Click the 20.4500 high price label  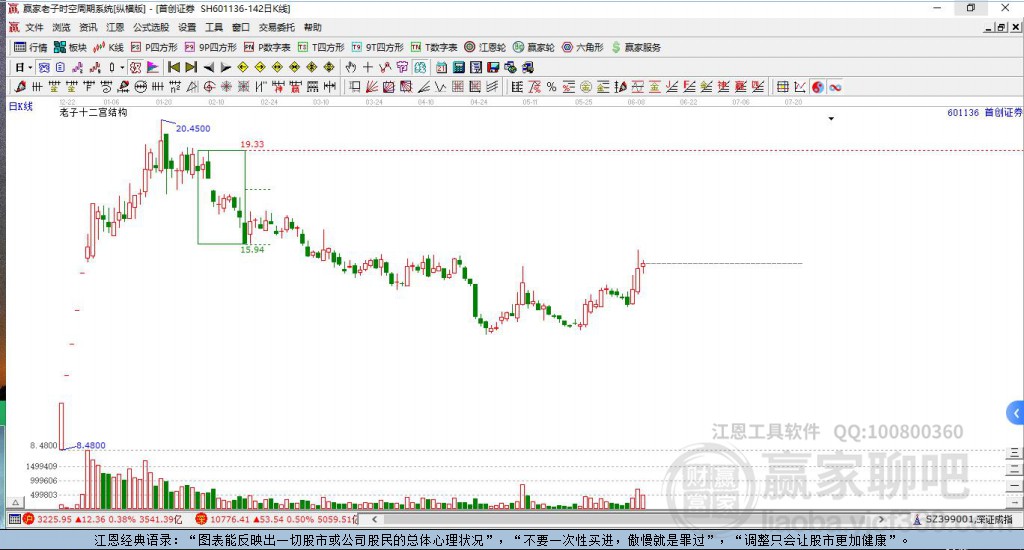193,129
